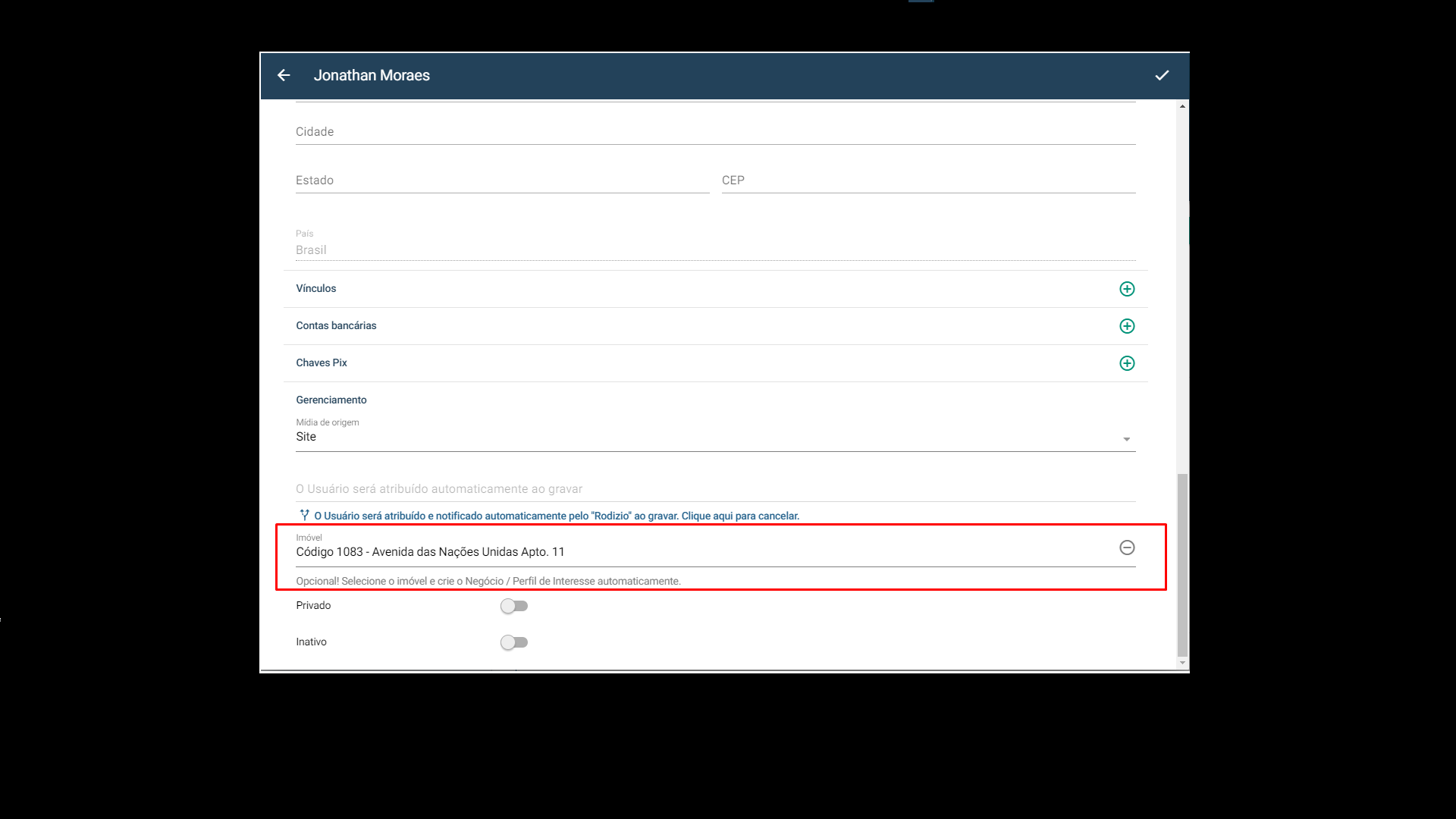Click the Jonathan Moraes title text
The width and height of the screenshot is (1456, 819).
tap(372, 75)
